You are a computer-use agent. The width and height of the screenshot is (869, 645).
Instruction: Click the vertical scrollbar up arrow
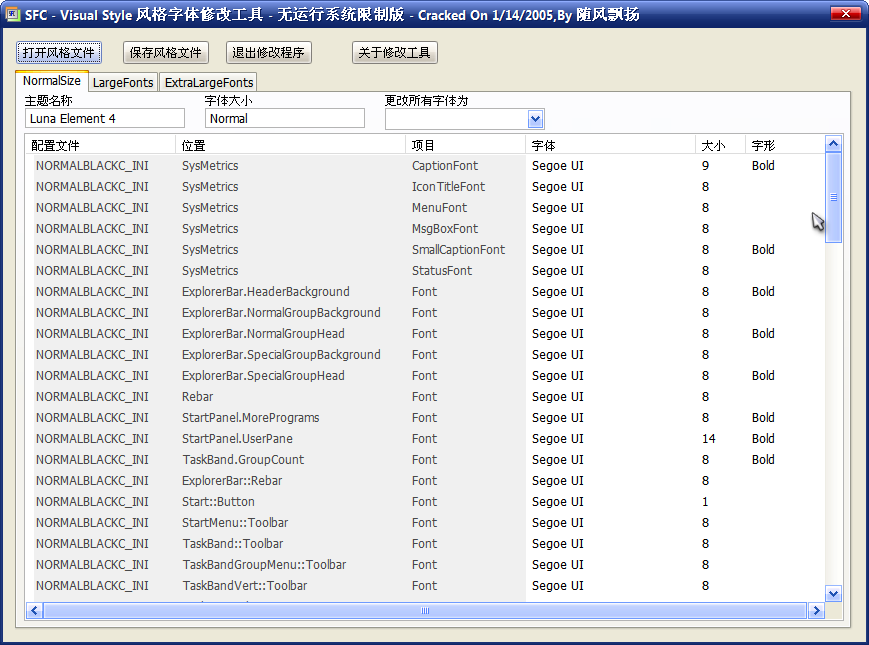[834, 145]
